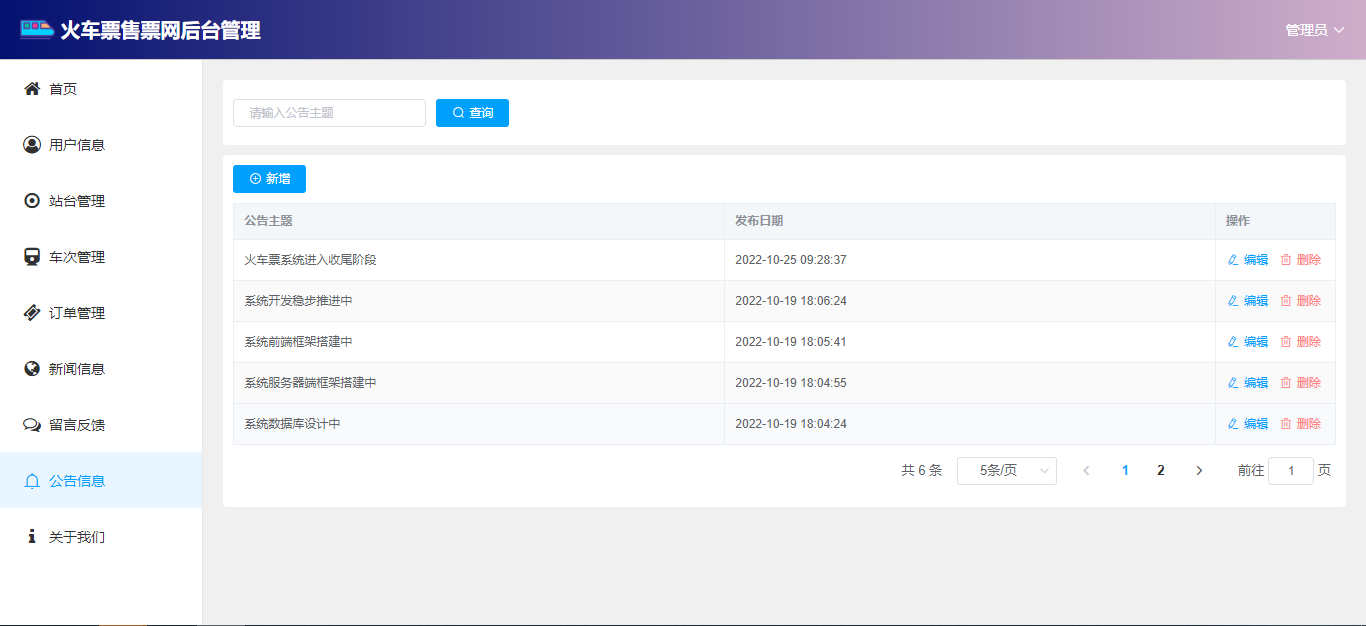Click the user avatar icon for 用户信息
Image resolution: width=1366 pixels, height=626 pixels.
coord(31,145)
